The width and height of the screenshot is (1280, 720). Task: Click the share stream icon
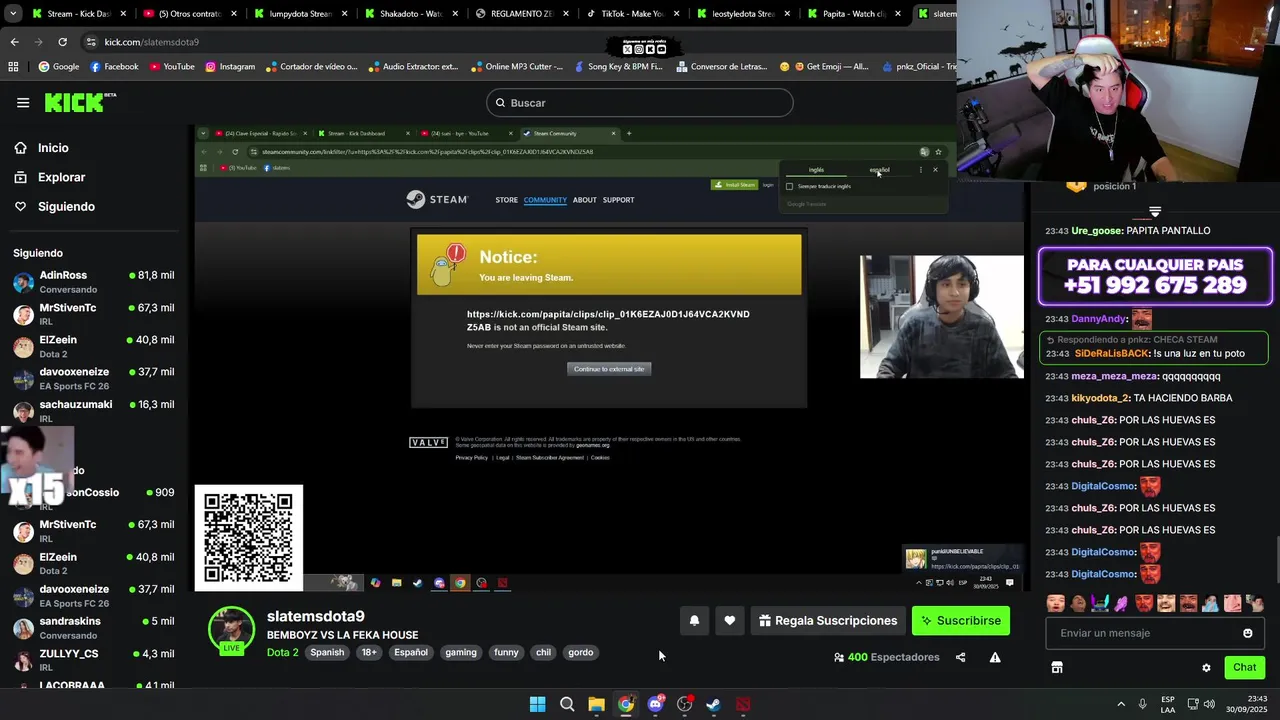[961, 657]
